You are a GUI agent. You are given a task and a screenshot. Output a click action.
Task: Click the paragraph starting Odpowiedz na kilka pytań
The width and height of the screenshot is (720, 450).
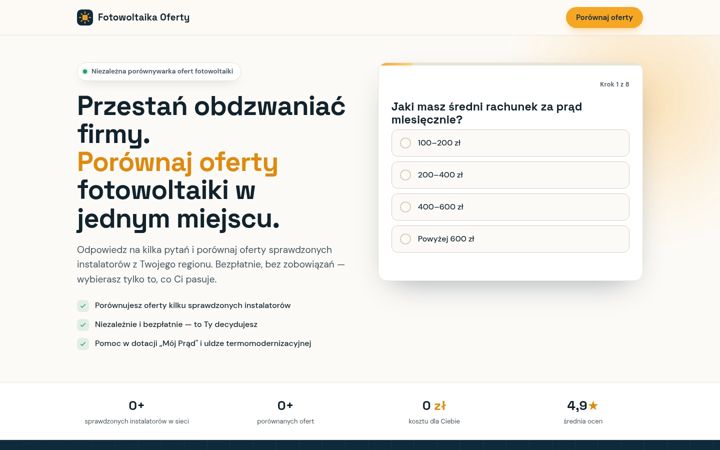[x=211, y=264]
